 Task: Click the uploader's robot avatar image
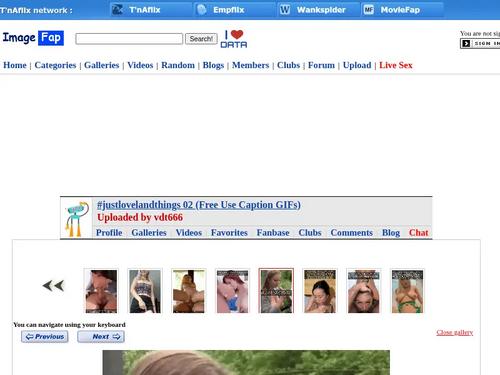coord(77,219)
